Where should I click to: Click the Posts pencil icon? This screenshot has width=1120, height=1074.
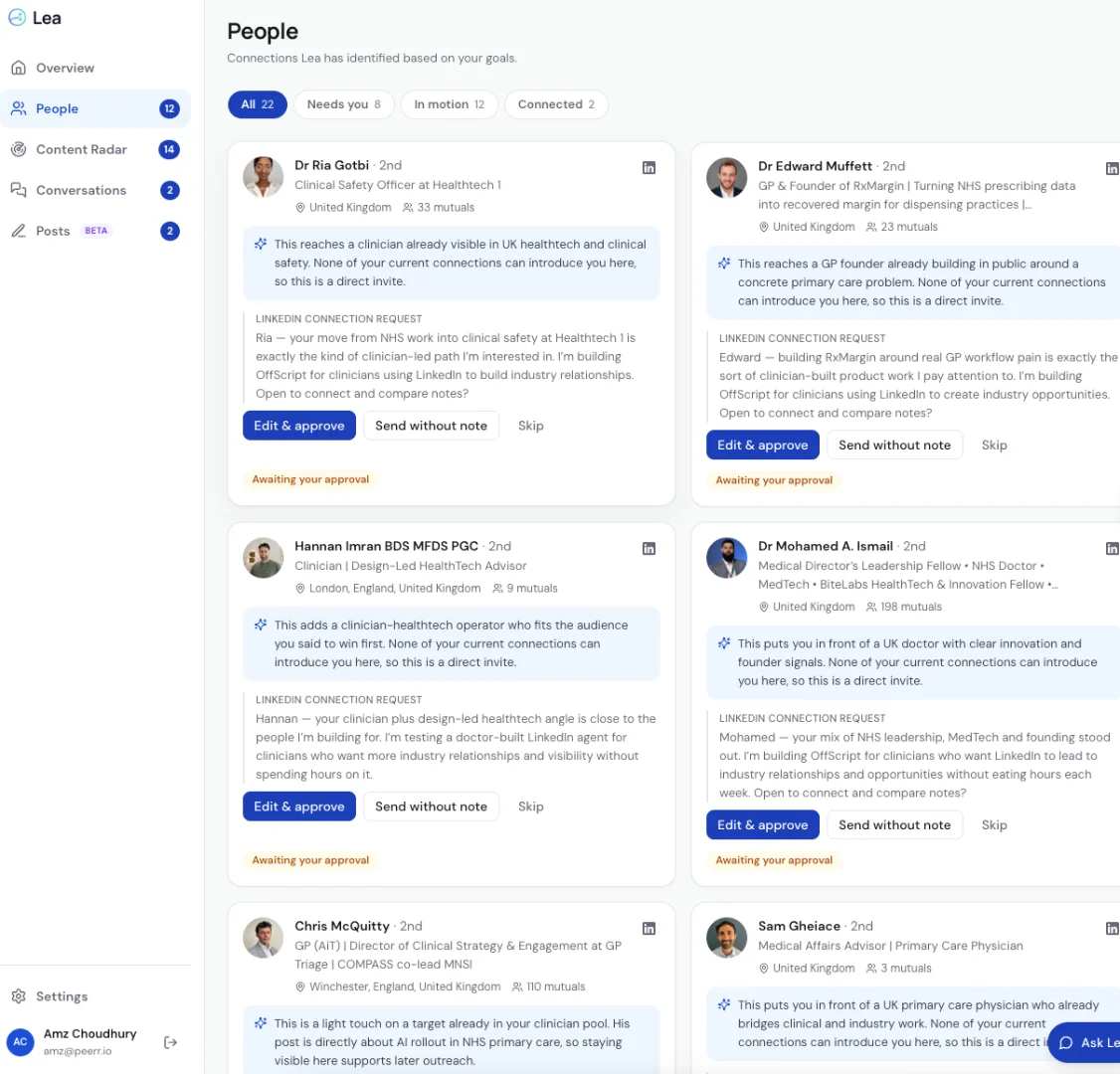(19, 231)
